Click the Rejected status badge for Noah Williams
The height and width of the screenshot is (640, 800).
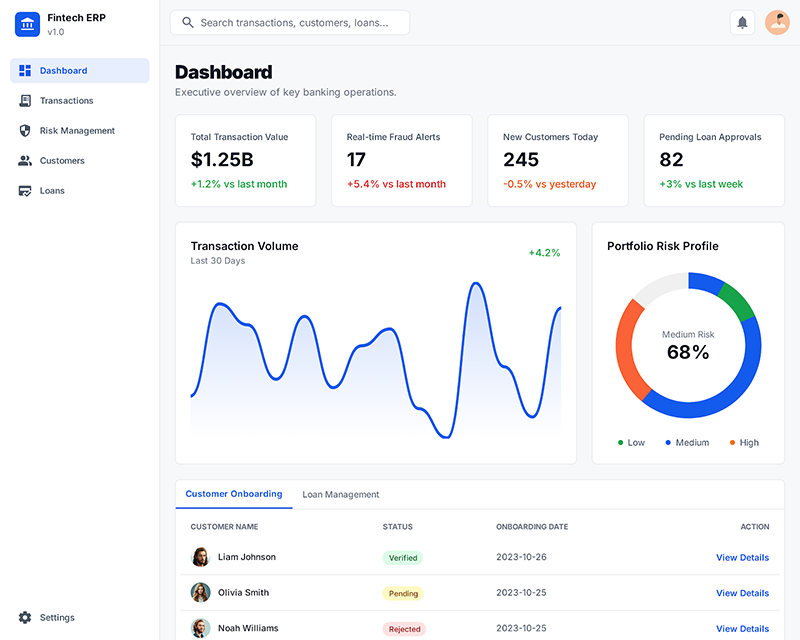[403, 628]
